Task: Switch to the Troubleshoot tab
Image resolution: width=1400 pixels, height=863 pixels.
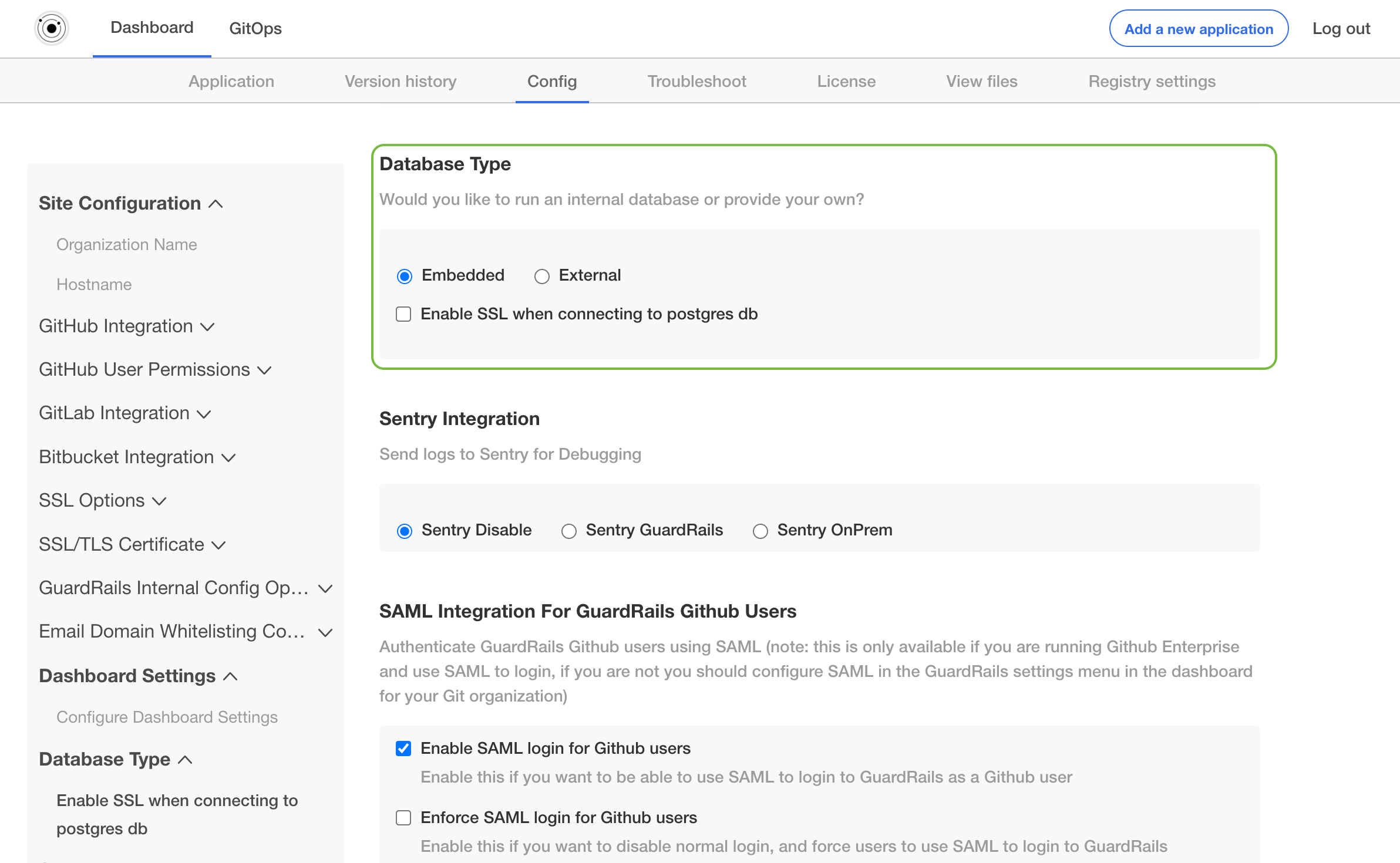Action: [697, 81]
